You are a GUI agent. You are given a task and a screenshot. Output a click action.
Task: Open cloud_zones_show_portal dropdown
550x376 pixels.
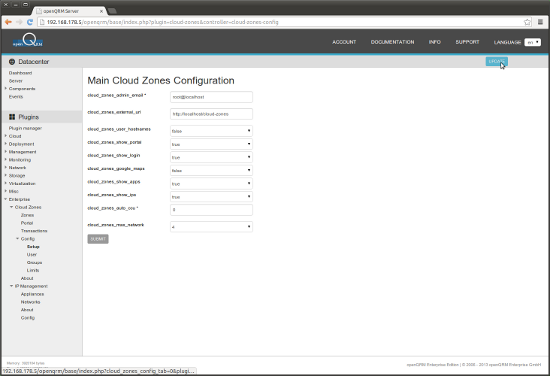point(211,144)
